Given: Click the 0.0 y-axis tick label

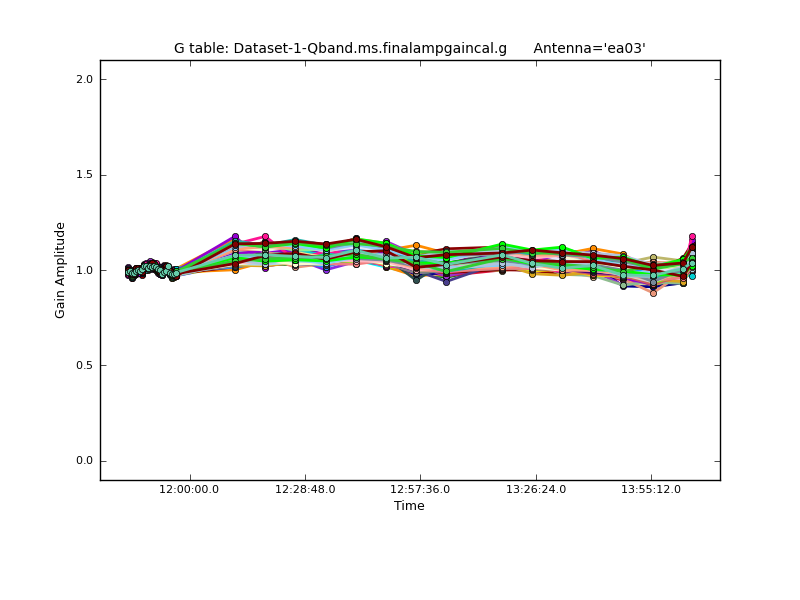Looking at the screenshot, I should [x=84, y=461].
